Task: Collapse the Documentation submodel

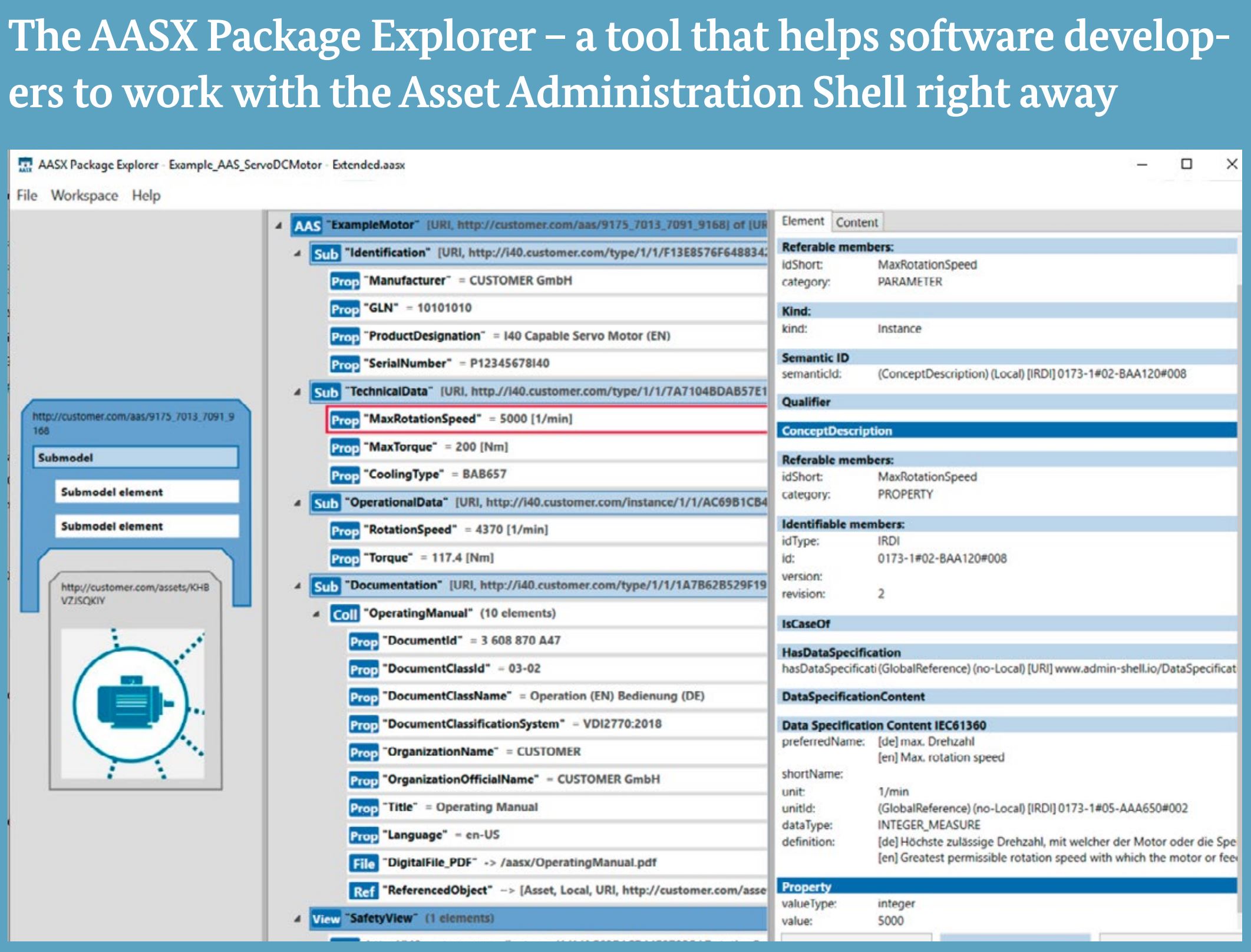Action: point(298,586)
